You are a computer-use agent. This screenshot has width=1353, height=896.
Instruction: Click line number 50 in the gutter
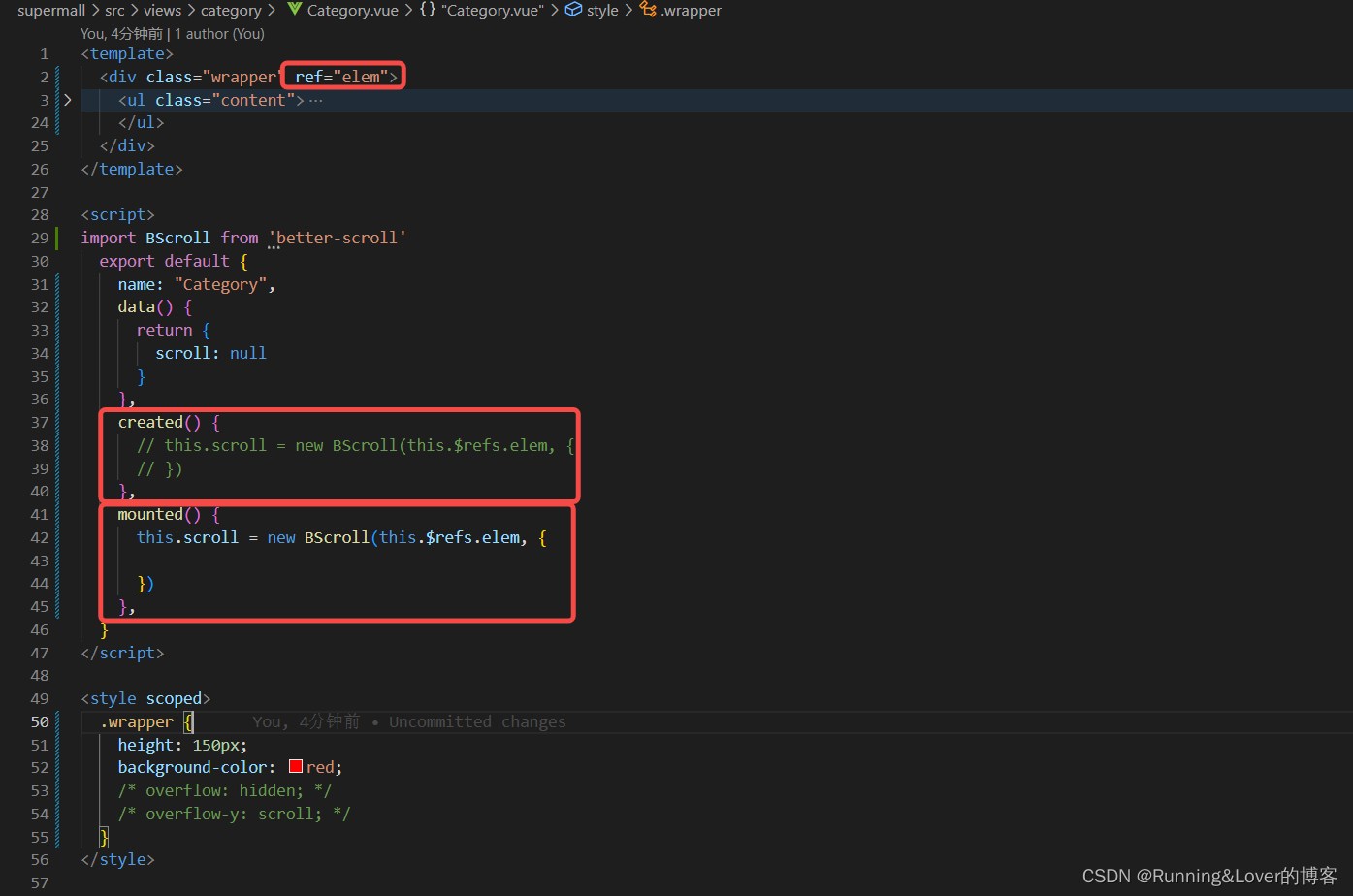point(40,721)
